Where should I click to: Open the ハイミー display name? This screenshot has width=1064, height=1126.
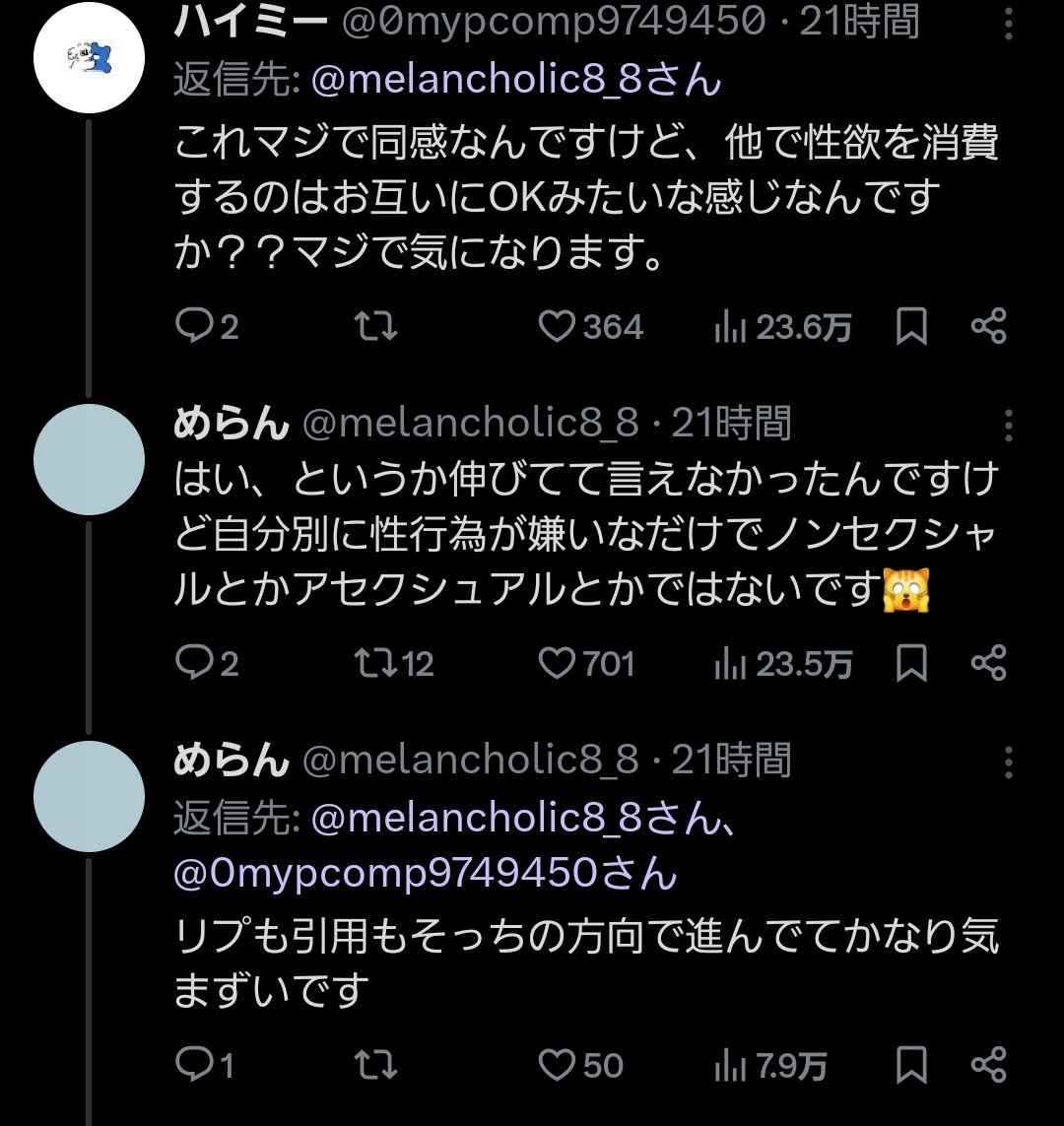251,20
